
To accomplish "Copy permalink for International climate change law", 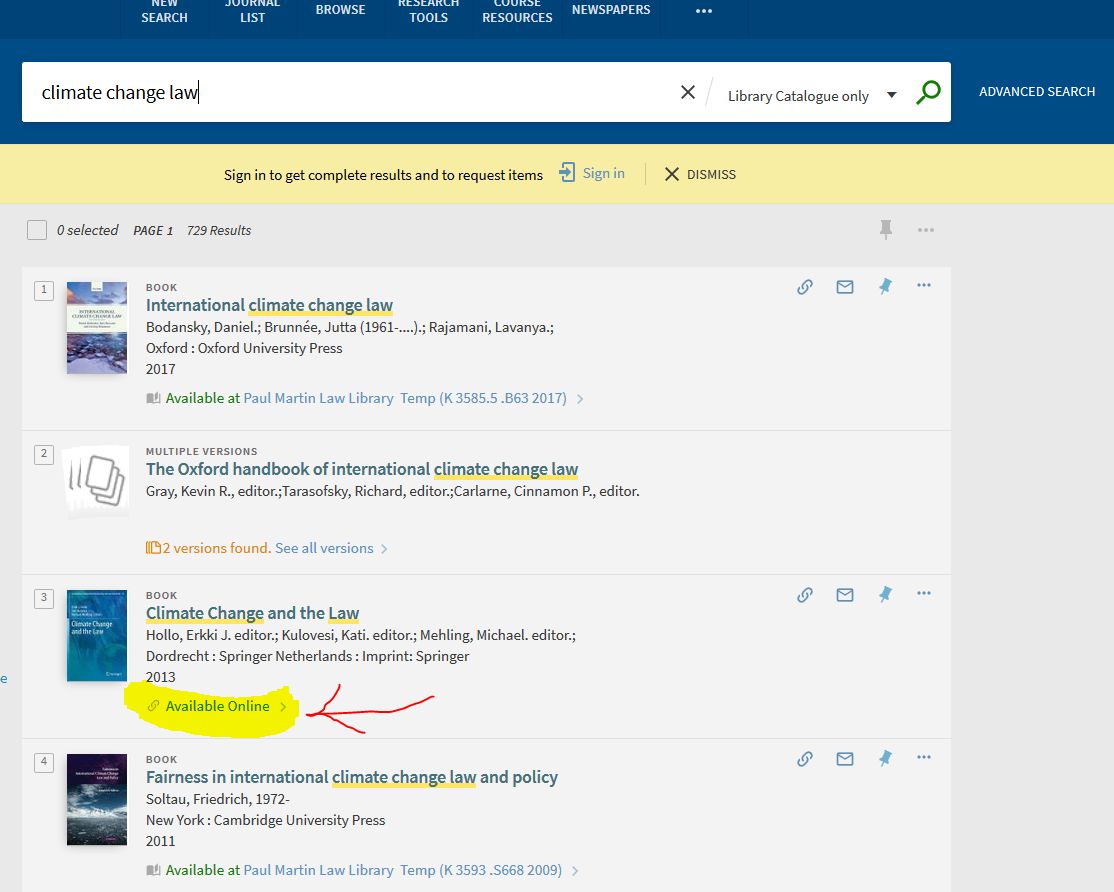I will click(x=805, y=286).
